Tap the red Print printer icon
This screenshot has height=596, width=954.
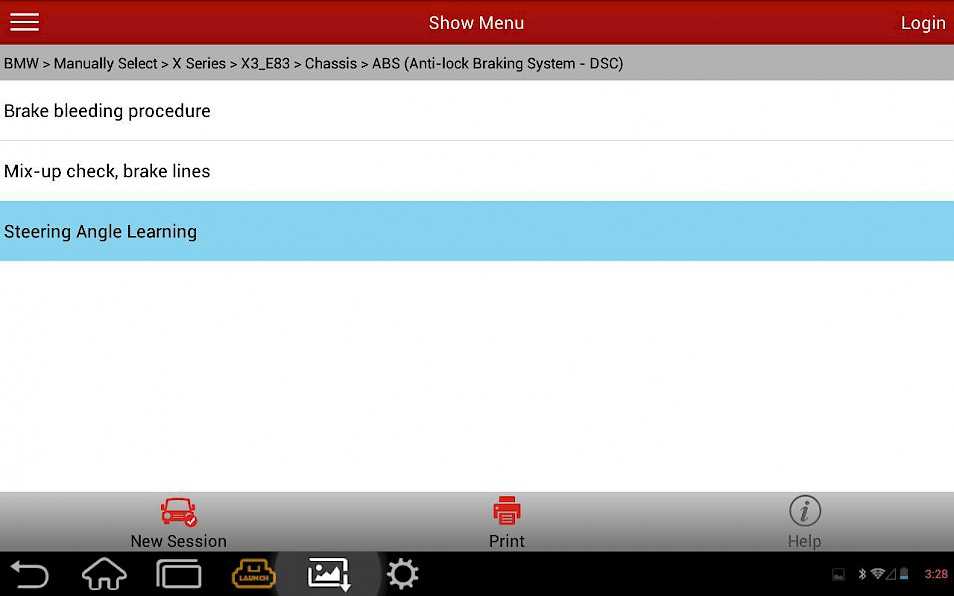click(506, 511)
